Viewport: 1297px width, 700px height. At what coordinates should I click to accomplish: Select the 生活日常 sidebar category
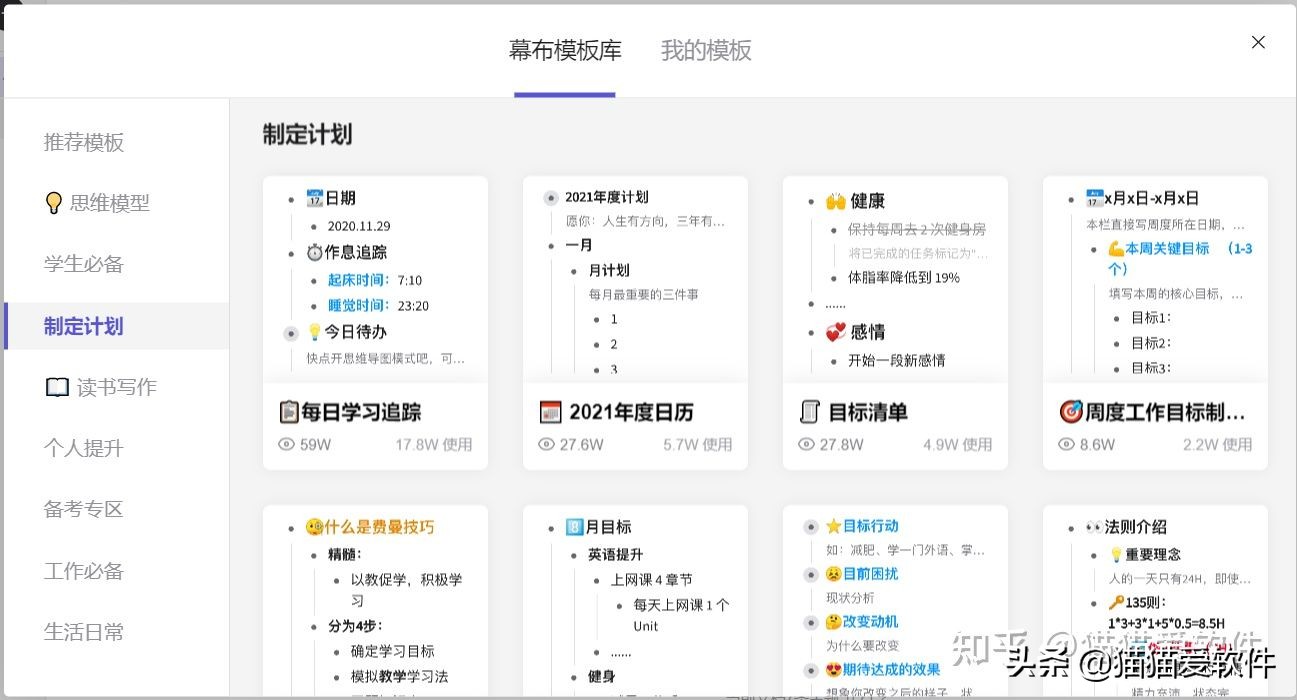tap(84, 632)
